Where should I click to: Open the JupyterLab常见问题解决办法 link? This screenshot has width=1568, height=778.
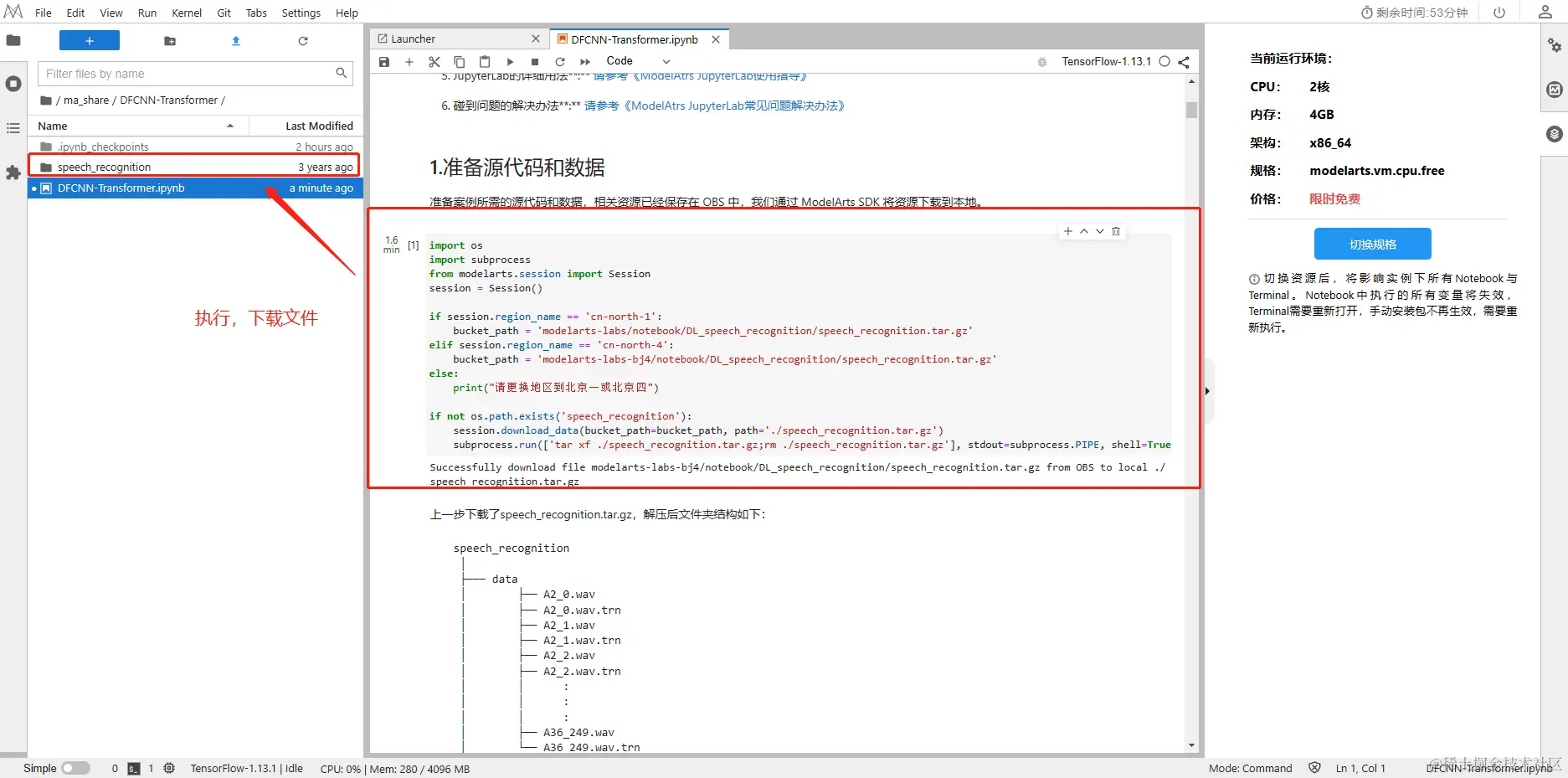[x=715, y=106]
